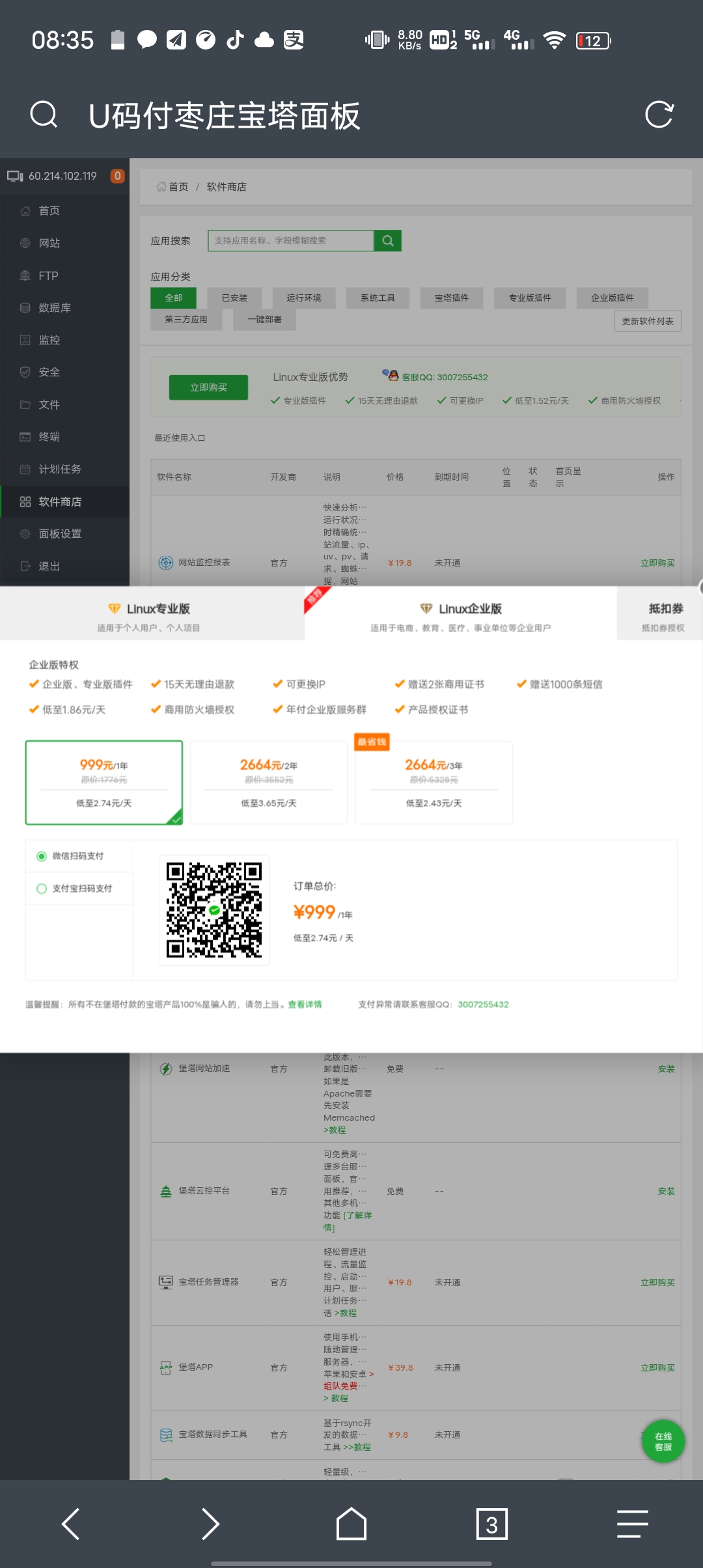Select the 999元/1年 plan card
This screenshot has width=703, height=1568.
tap(104, 783)
